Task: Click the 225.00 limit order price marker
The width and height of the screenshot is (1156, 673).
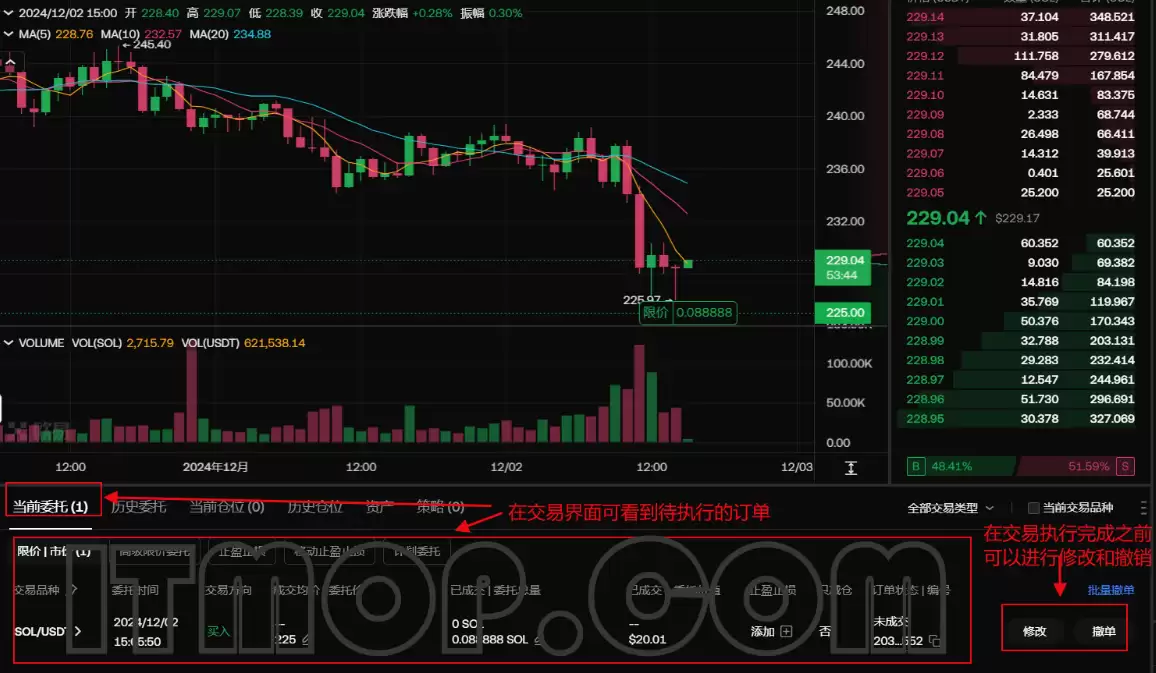Action: click(841, 313)
